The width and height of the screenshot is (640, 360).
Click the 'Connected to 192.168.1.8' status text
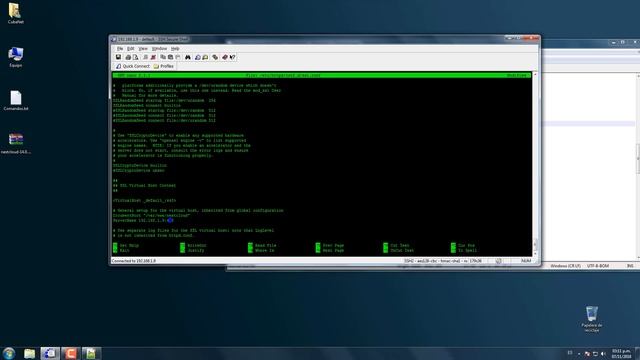point(133,260)
